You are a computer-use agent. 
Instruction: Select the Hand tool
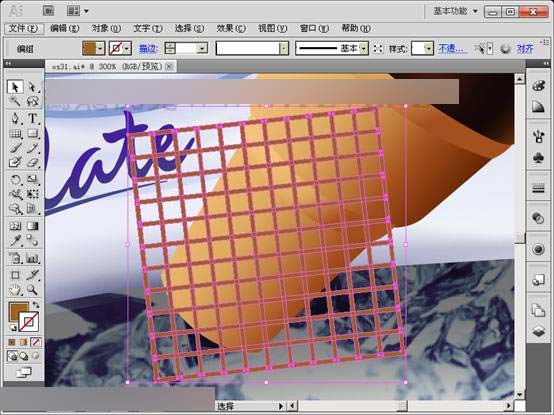[x=15, y=290]
